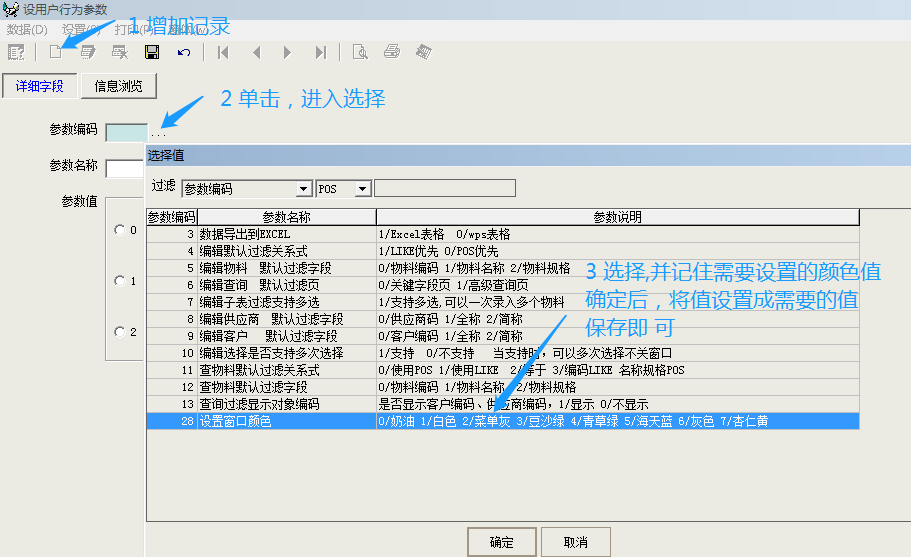Click the 确定 button
The height and width of the screenshot is (557, 911).
tap(502, 542)
